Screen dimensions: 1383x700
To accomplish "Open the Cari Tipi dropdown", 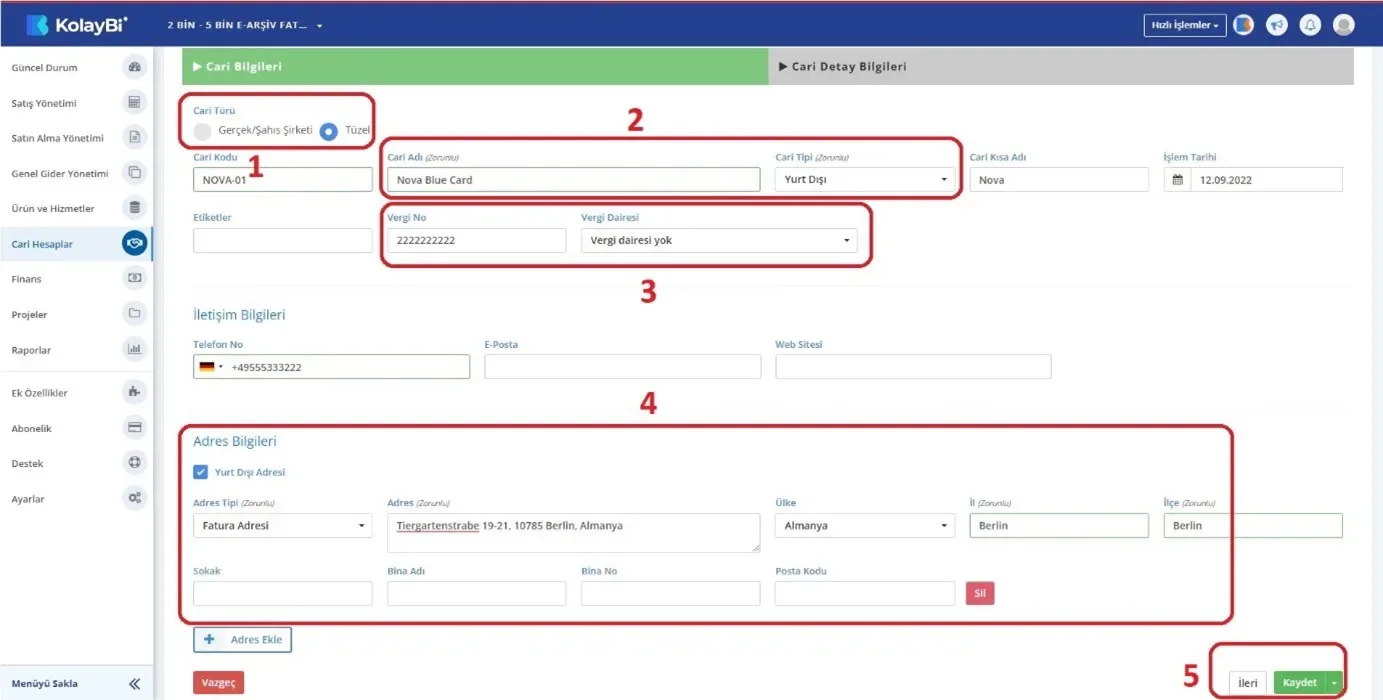I will tap(864, 180).
